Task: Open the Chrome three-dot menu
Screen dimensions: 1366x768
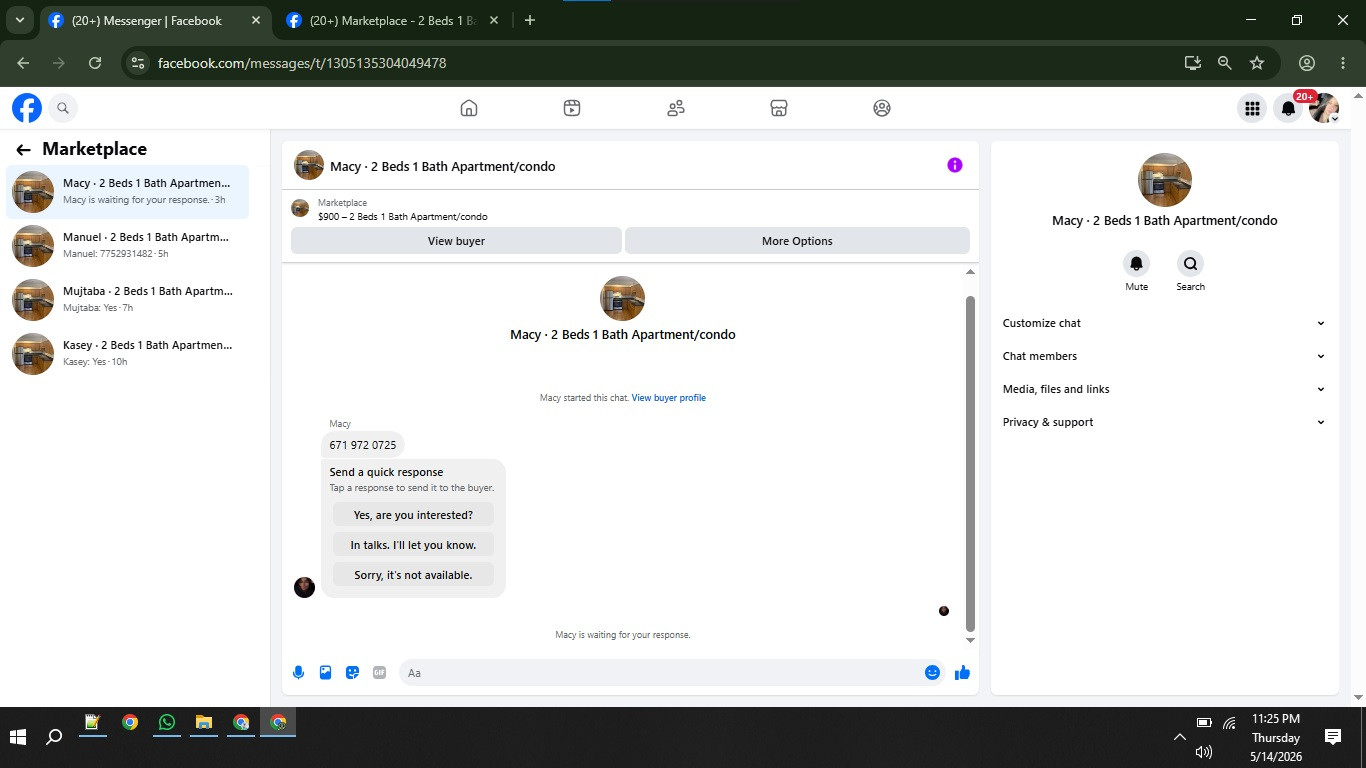Action: 1343,63
